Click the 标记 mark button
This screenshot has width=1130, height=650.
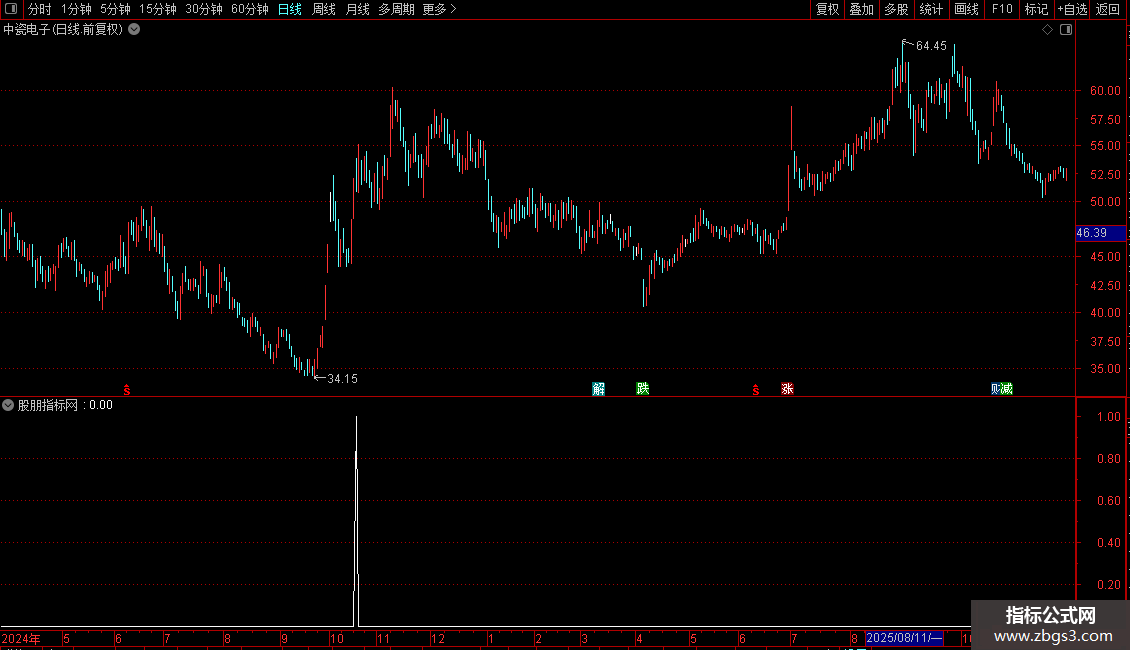tap(1036, 9)
